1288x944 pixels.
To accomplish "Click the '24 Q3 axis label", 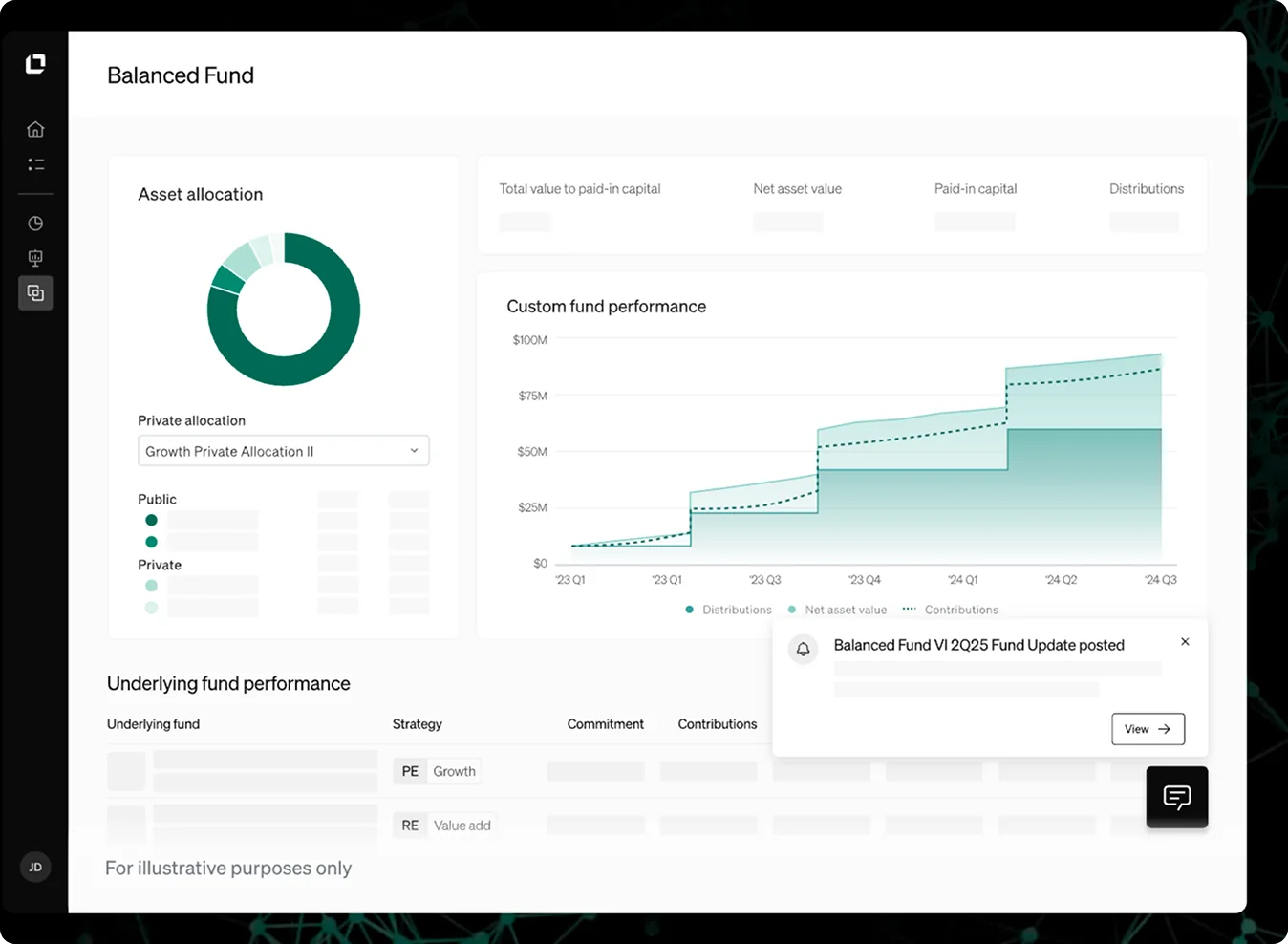I will tap(1161, 580).
